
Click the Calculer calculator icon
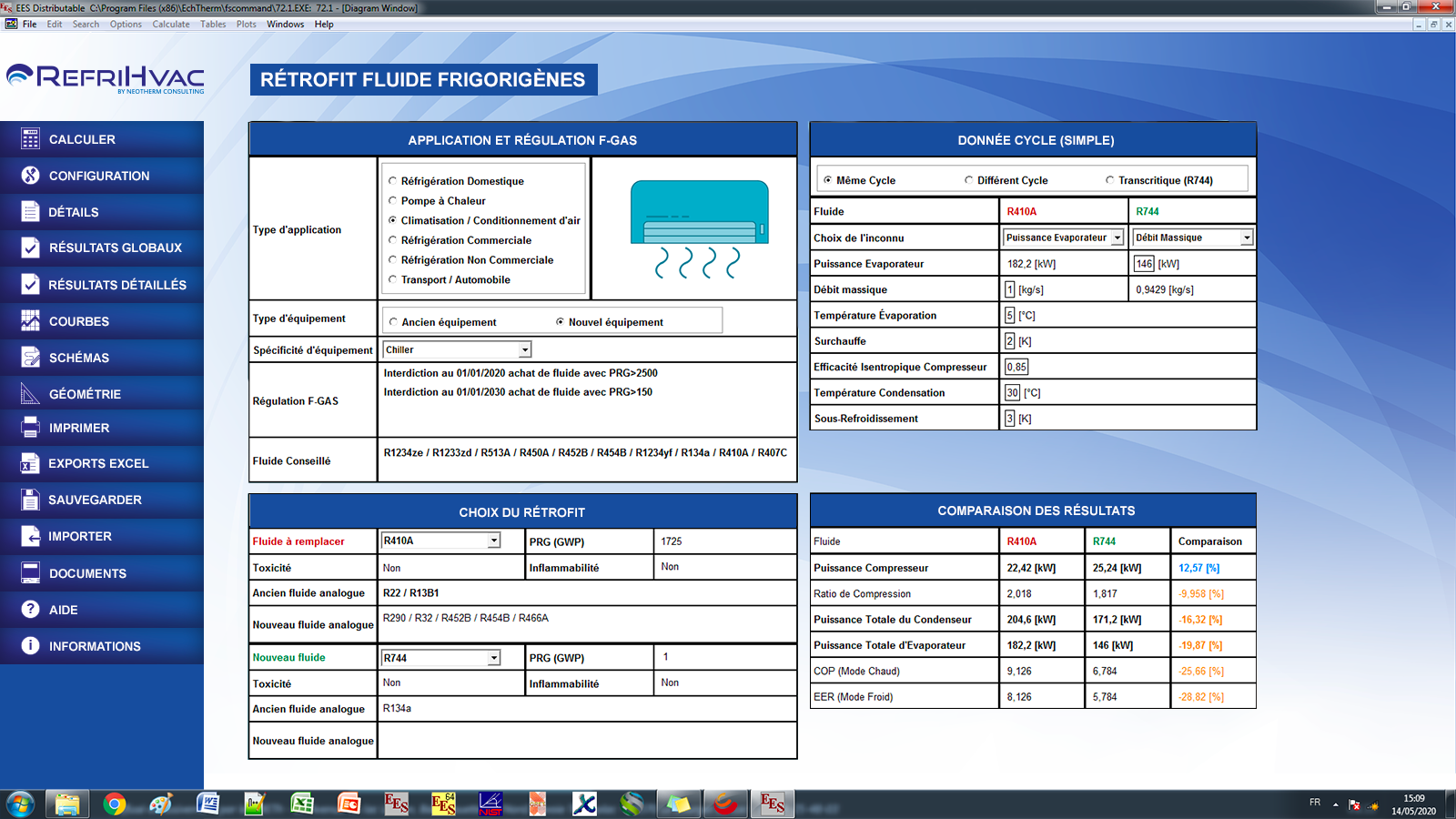tap(30, 138)
